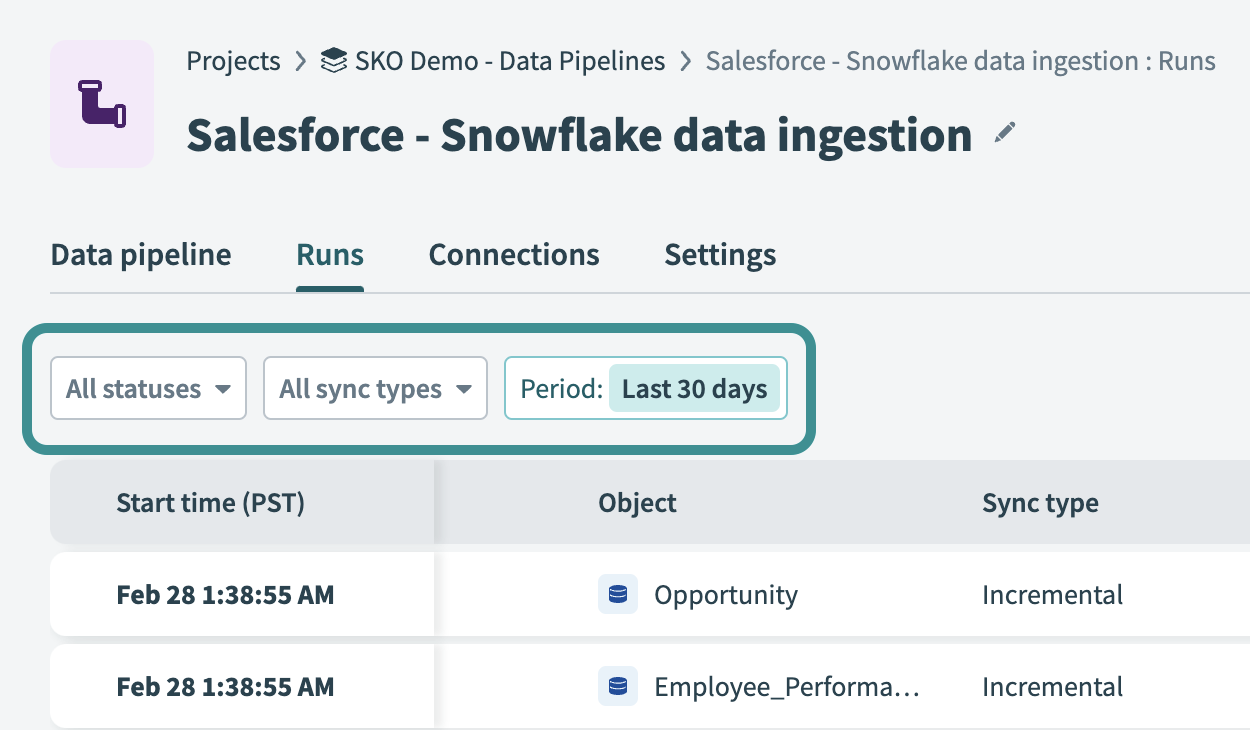Select the Runs tab
The width and height of the screenshot is (1250, 730).
coord(330,255)
